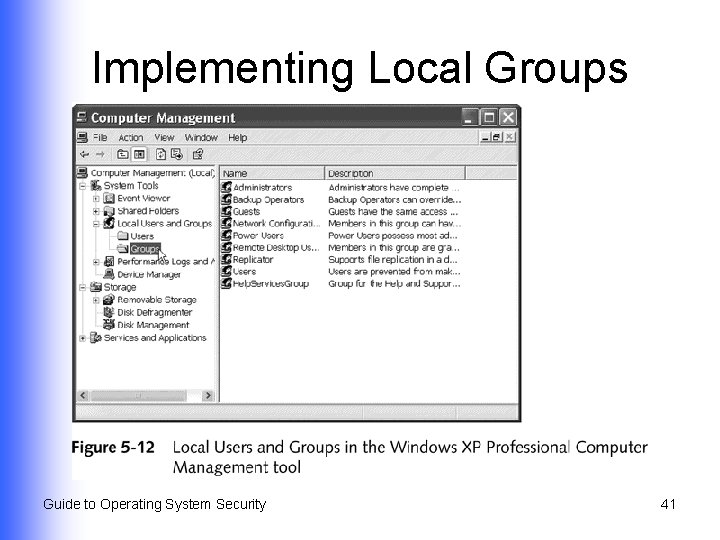Image resolution: width=720 pixels, height=540 pixels.
Task: Click the Replicator group icon
Action: 226,259
